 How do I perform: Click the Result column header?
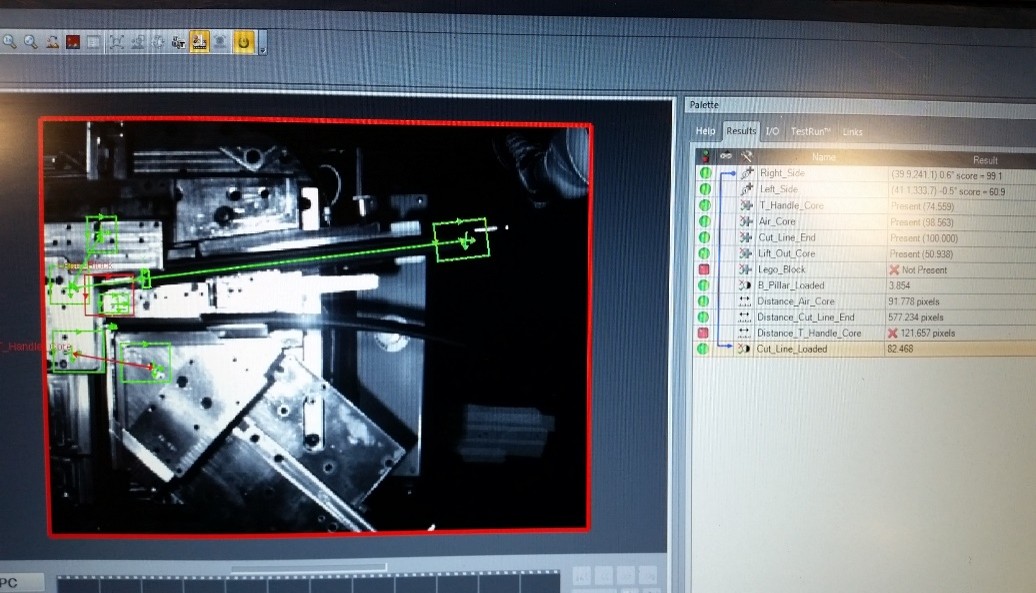pos(985,159)
